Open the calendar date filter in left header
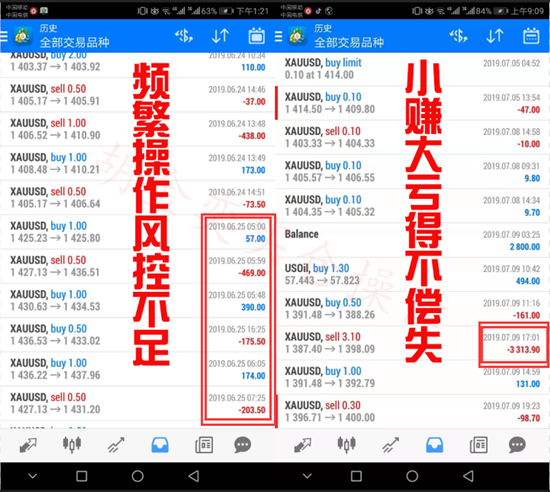 [x=257, y=36]
